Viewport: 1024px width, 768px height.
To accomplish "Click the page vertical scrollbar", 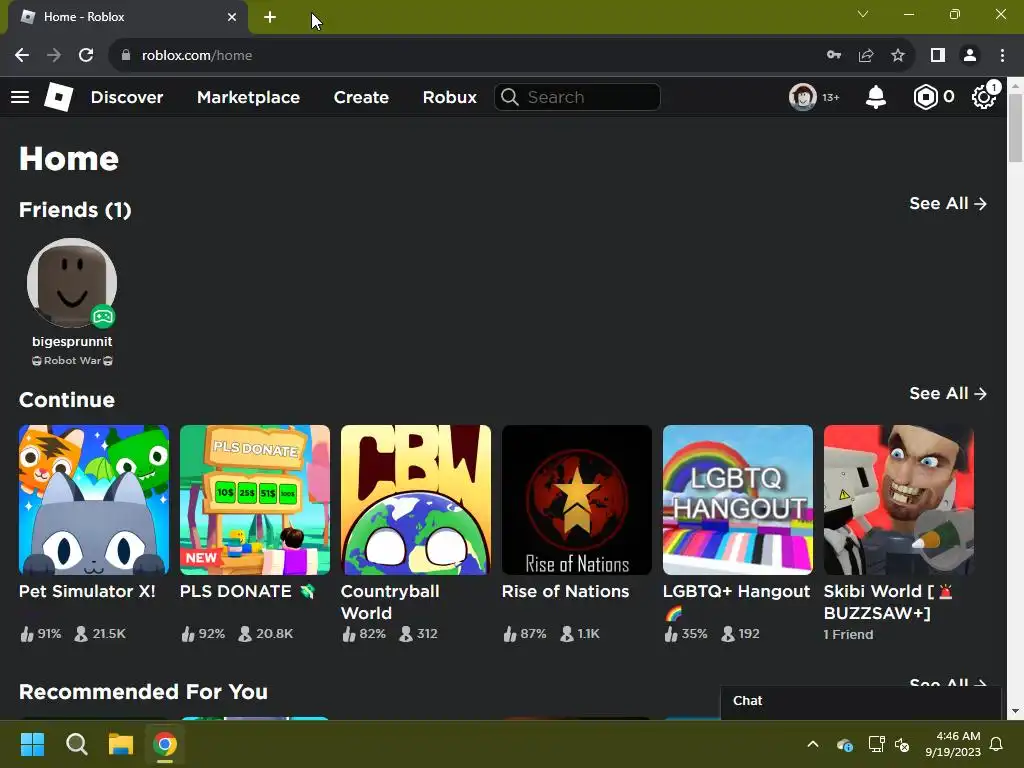I will click(x=1015, y=127).
